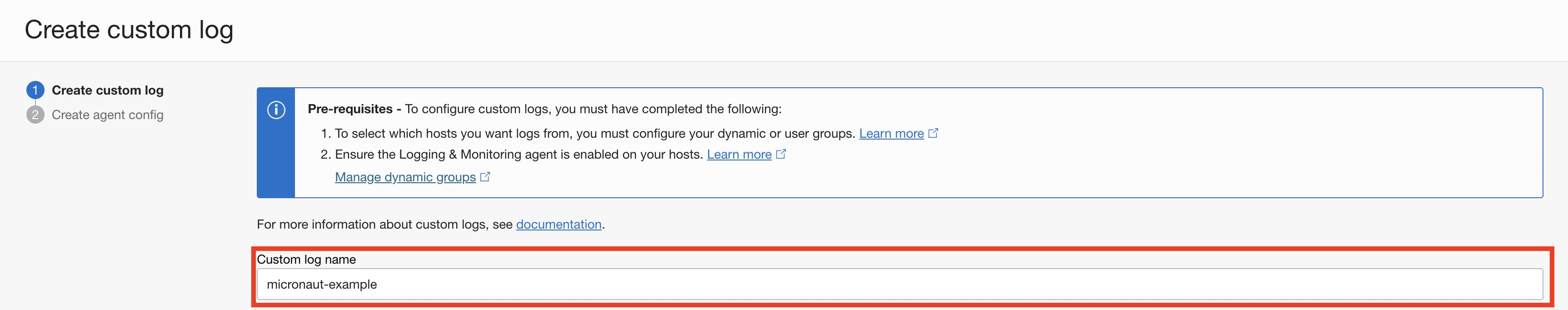Click the bold Pre-requisites text
The height and width of the screenshot is (310, 1568).
[350, 109]
